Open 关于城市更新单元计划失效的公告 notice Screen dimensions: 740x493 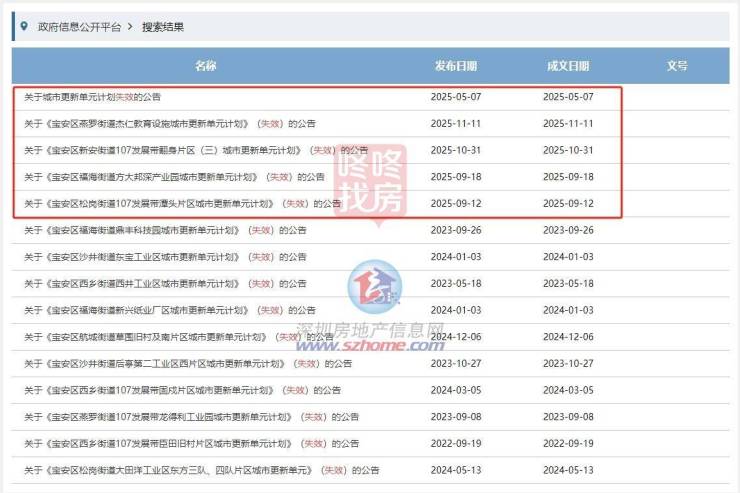[92, 97]
